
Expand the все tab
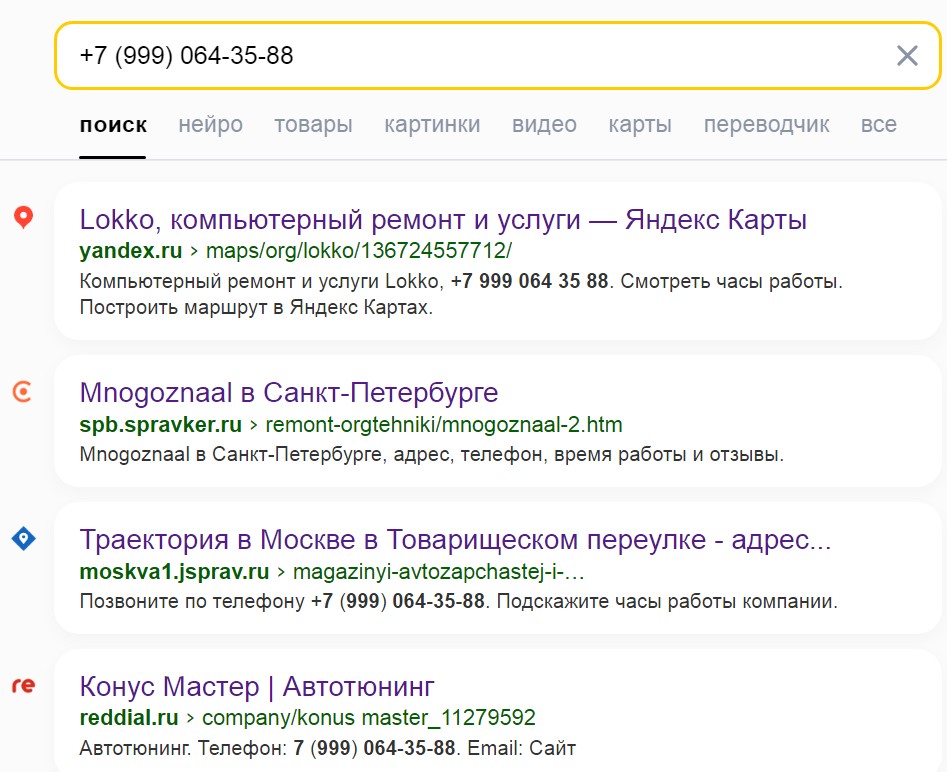click(x=878, y=124)
